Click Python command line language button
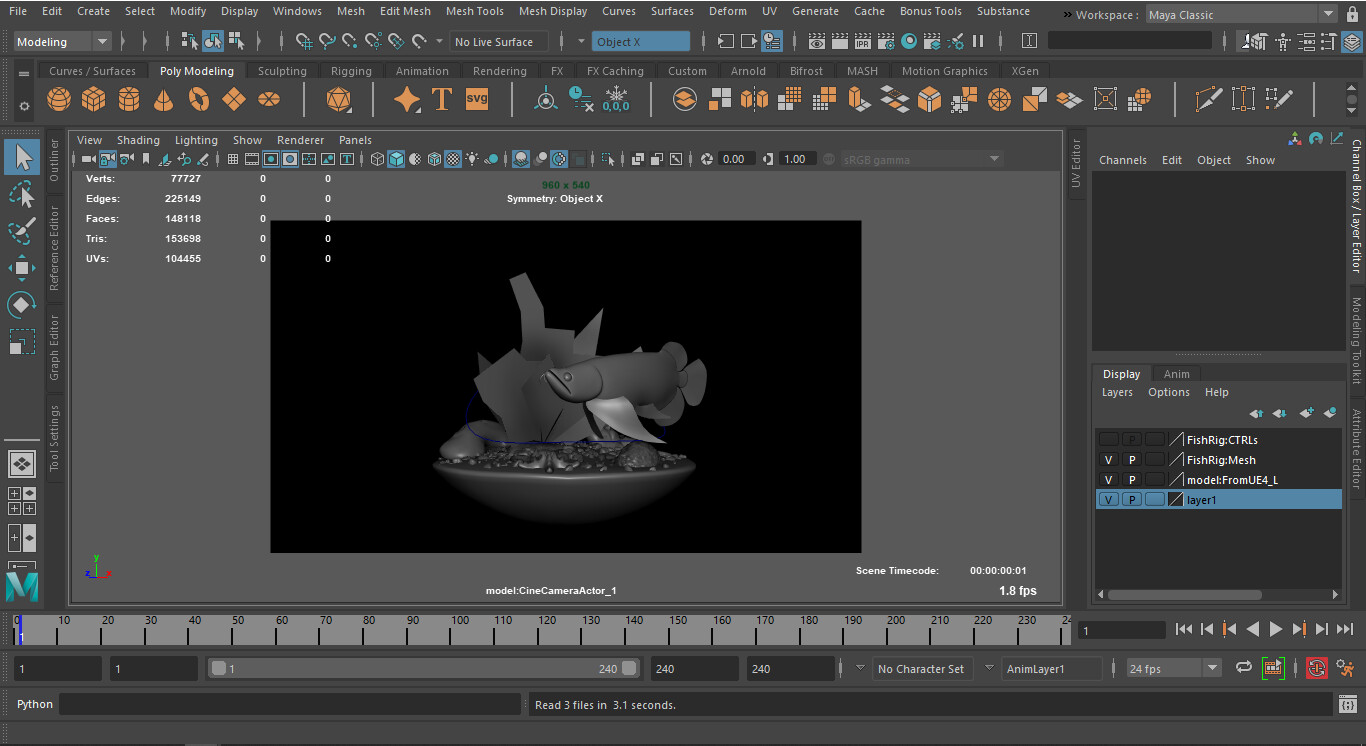The width and height of the screenshot is (1366, 746). click(35, 704)
